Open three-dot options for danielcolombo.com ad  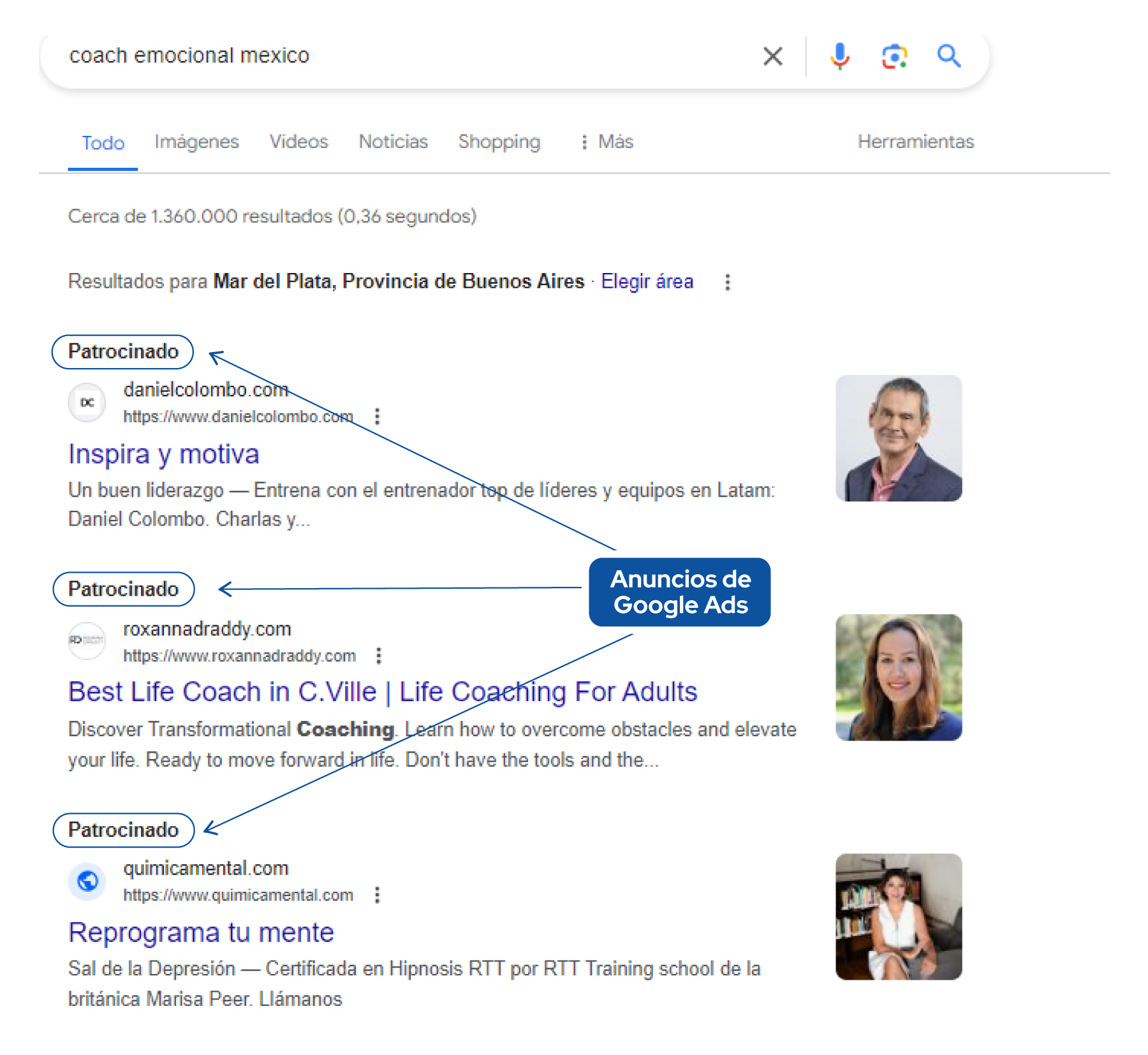377,417
